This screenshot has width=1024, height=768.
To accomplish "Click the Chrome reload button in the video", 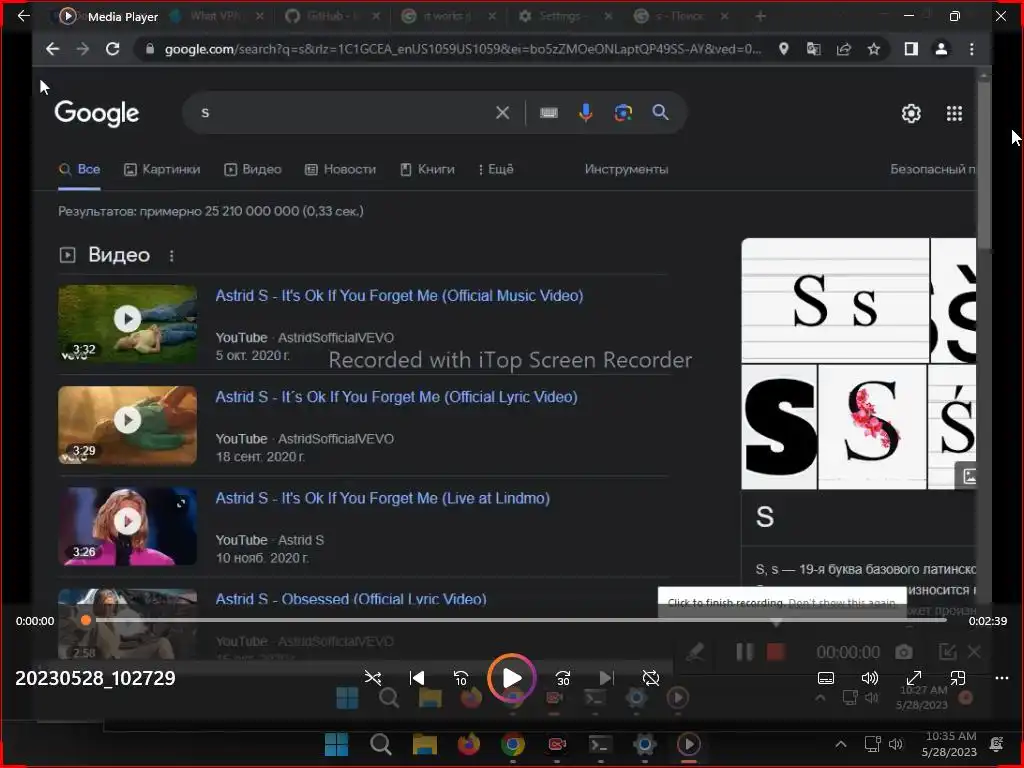I will [x=112, y=49].
